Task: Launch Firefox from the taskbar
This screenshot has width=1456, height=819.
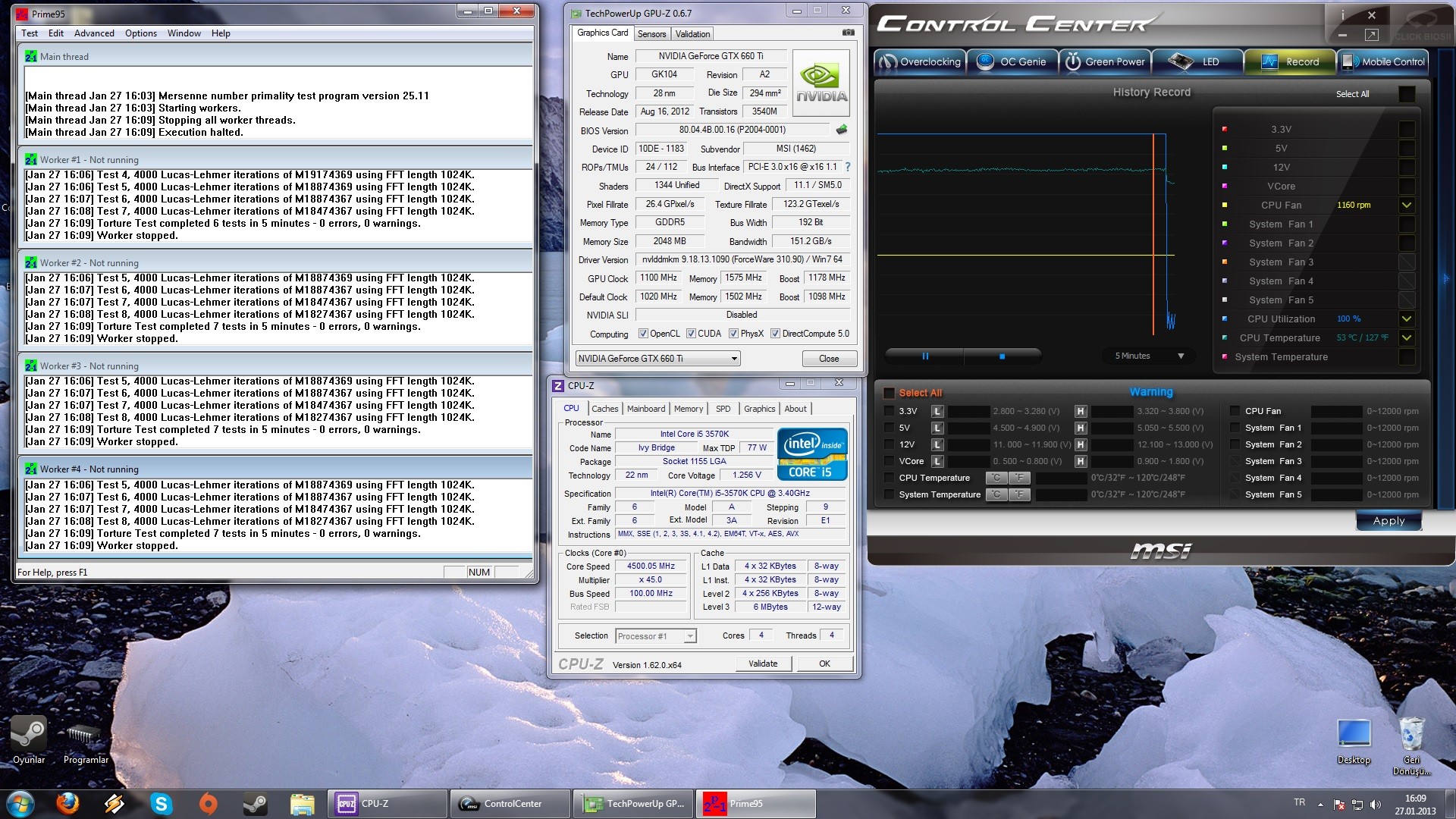Action: click(67, 803)
